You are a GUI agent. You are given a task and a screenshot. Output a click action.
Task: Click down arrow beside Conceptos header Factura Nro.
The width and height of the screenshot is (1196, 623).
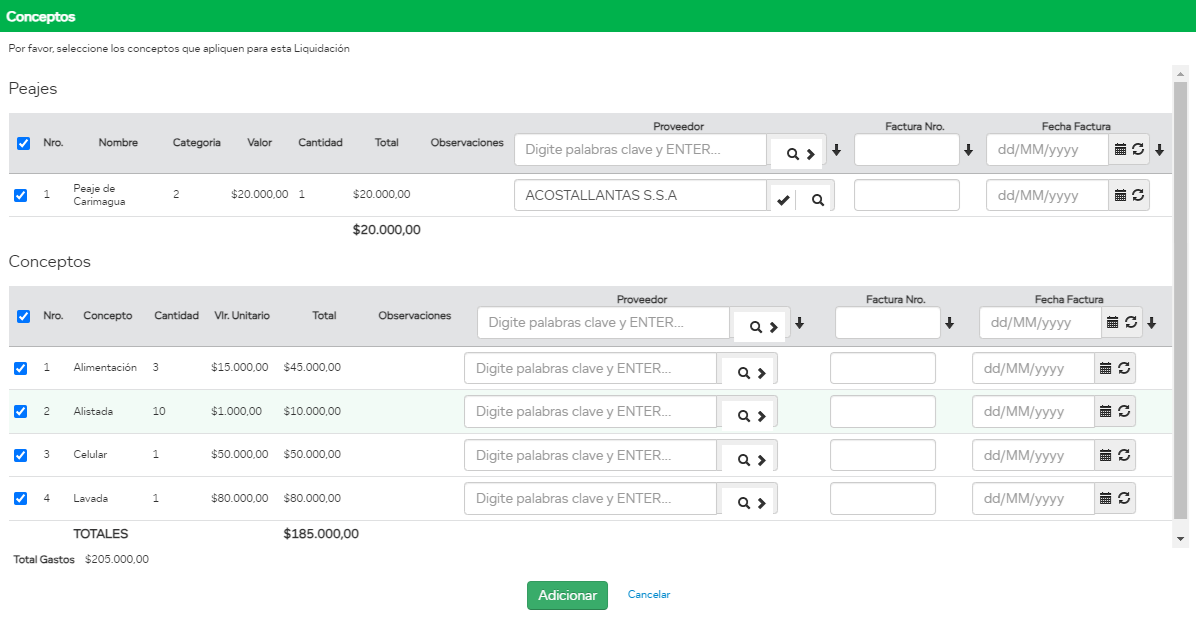[x=949, y=324]
